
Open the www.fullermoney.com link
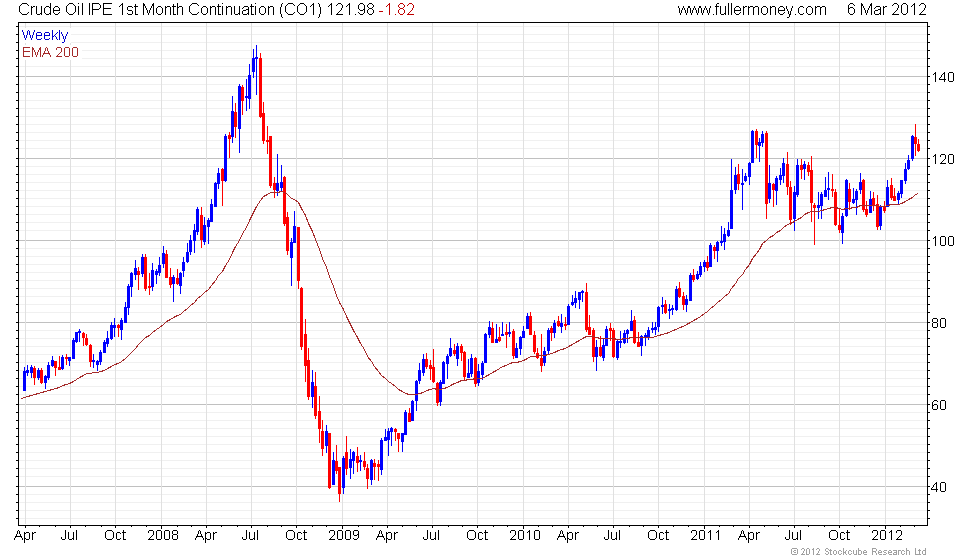[752, 9]
